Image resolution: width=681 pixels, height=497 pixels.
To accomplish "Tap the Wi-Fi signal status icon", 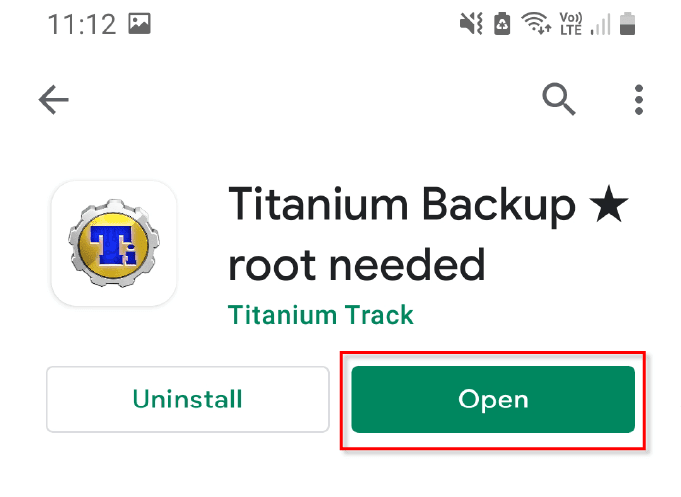I will tap(536, 23).
